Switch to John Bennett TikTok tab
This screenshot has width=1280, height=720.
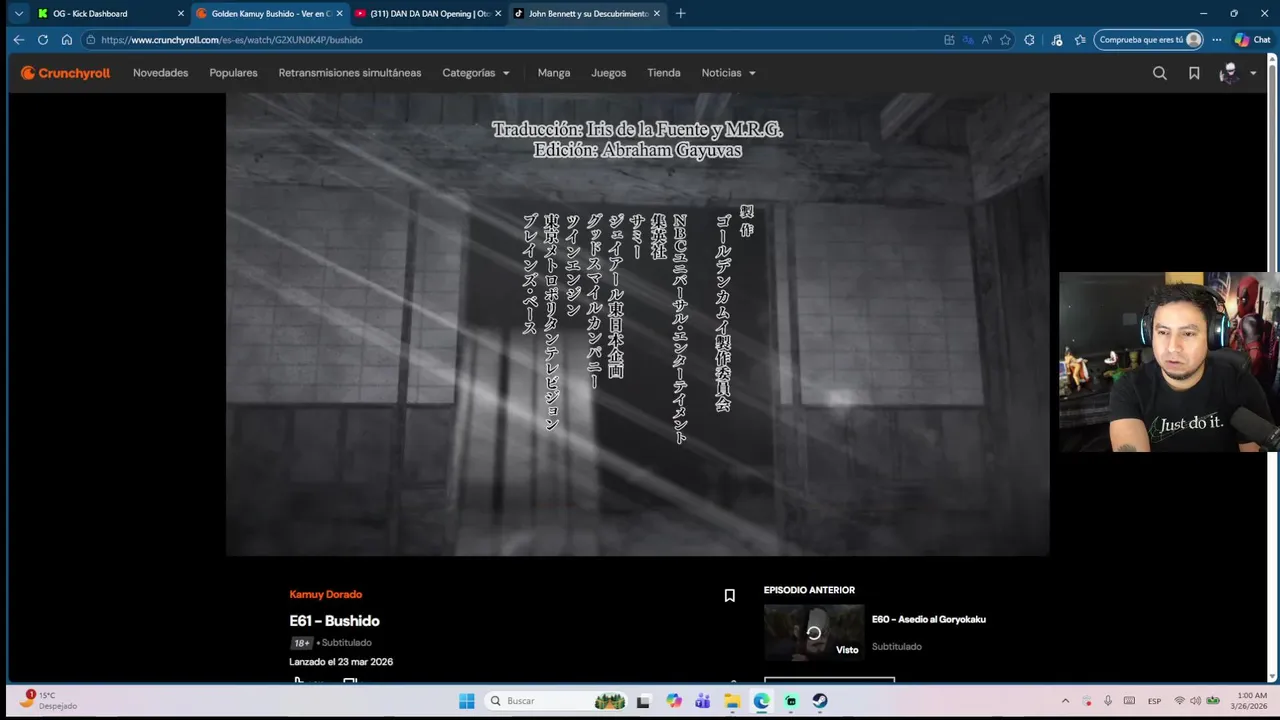(587, 13)
